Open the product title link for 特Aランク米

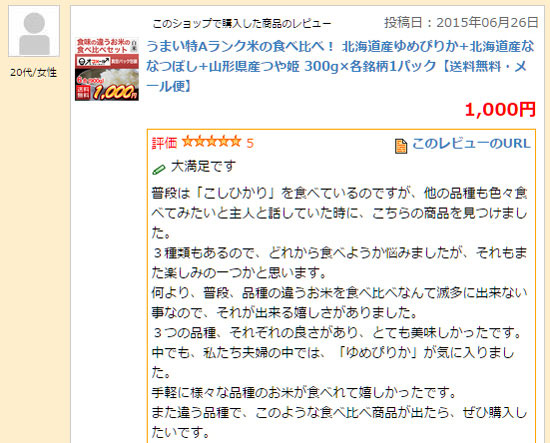[x=340, y=66]
